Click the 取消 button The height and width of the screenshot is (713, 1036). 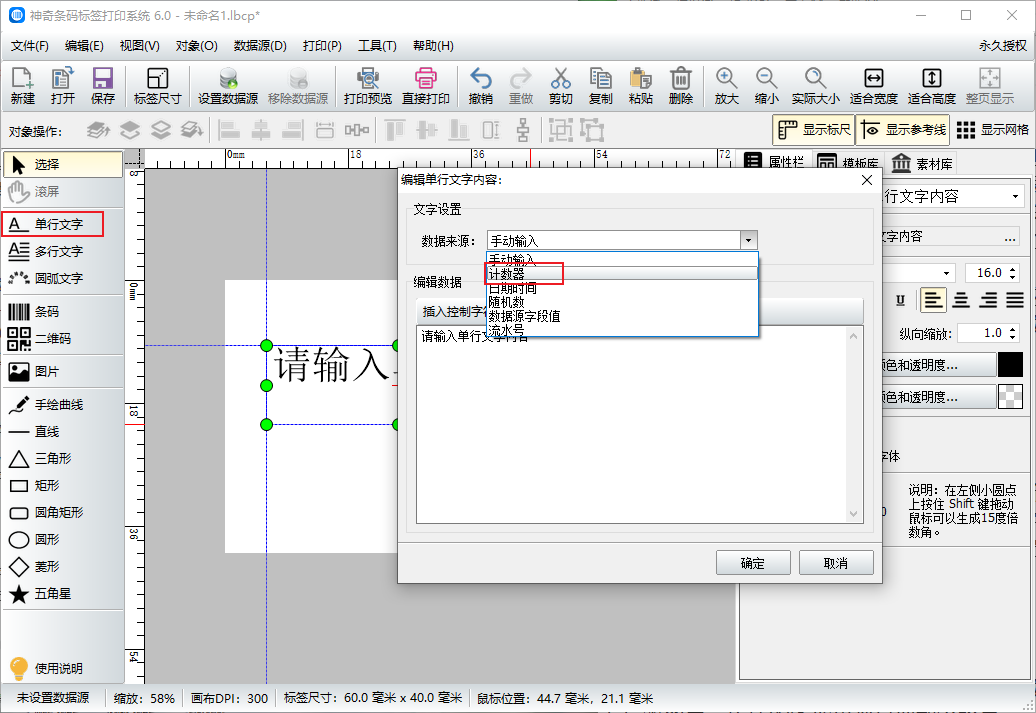tap(836, 563)
